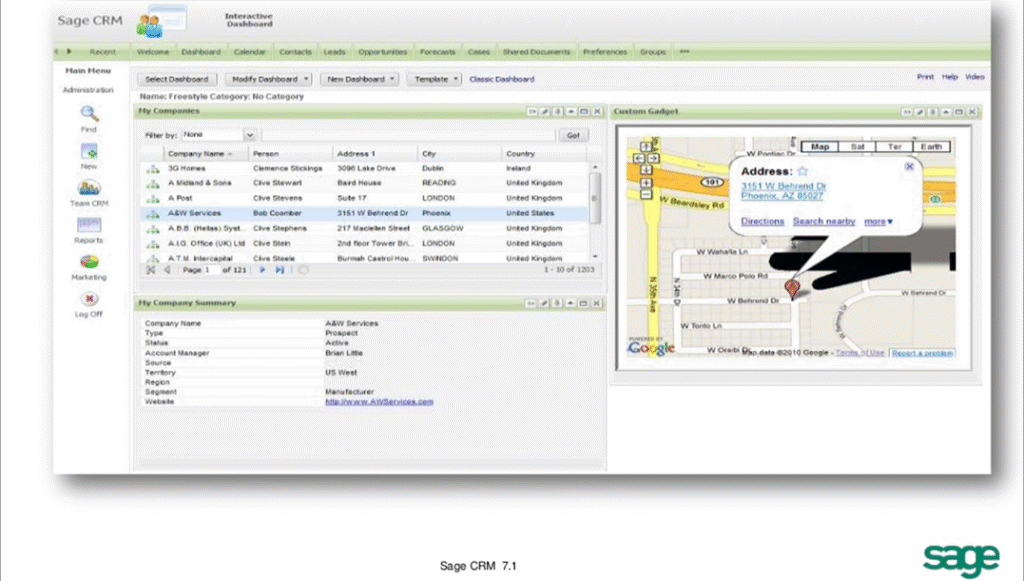Open Administration in the Main Menu
This screenshot has width=1024, height=581.
coord(88,90)
